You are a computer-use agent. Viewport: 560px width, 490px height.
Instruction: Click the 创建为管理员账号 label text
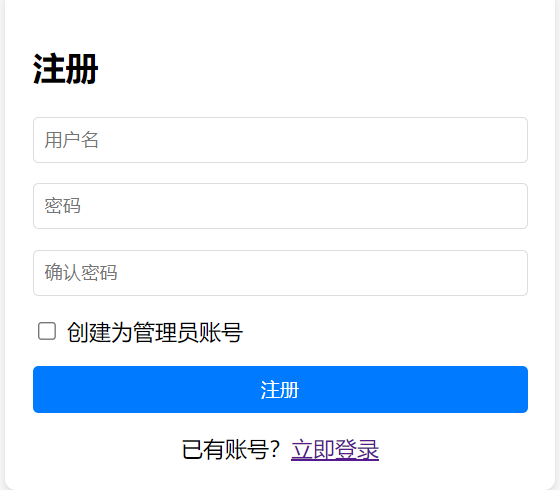(155, 332)
